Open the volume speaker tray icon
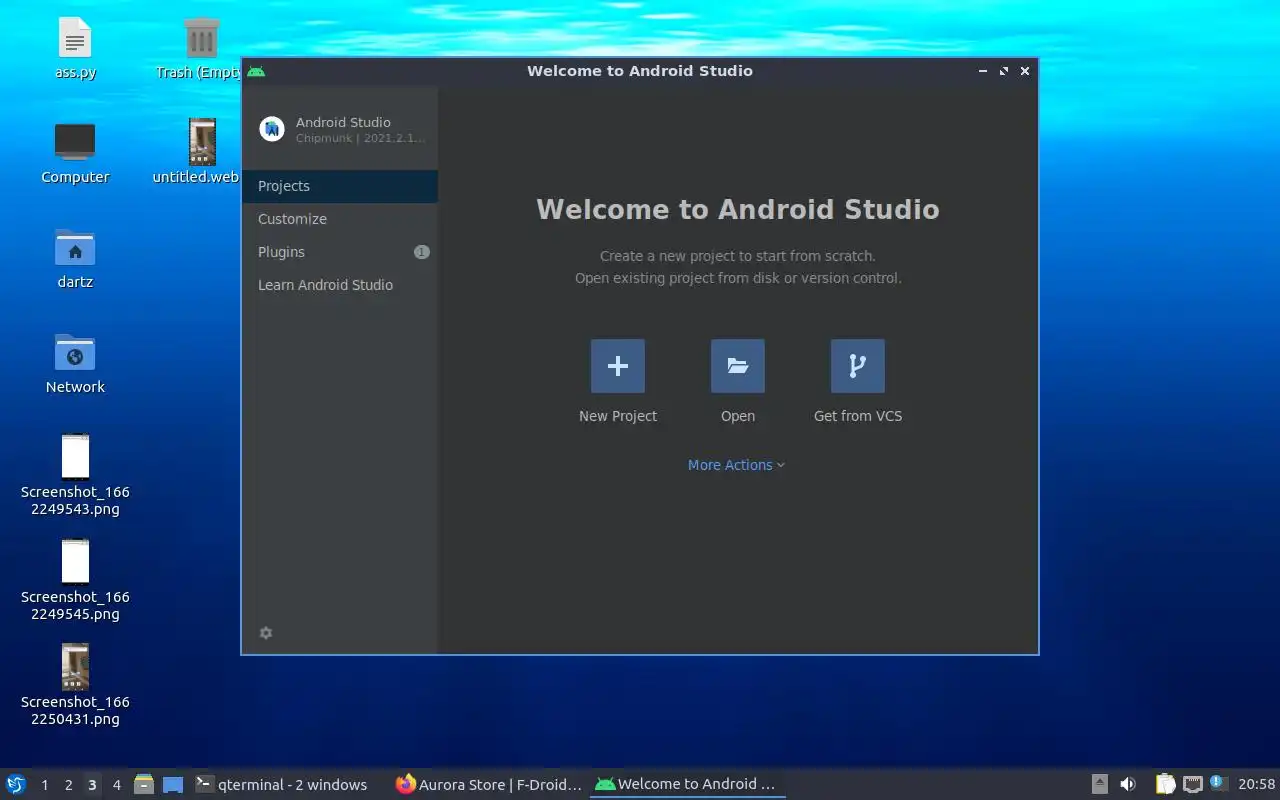 click(x=1128, y=785)
